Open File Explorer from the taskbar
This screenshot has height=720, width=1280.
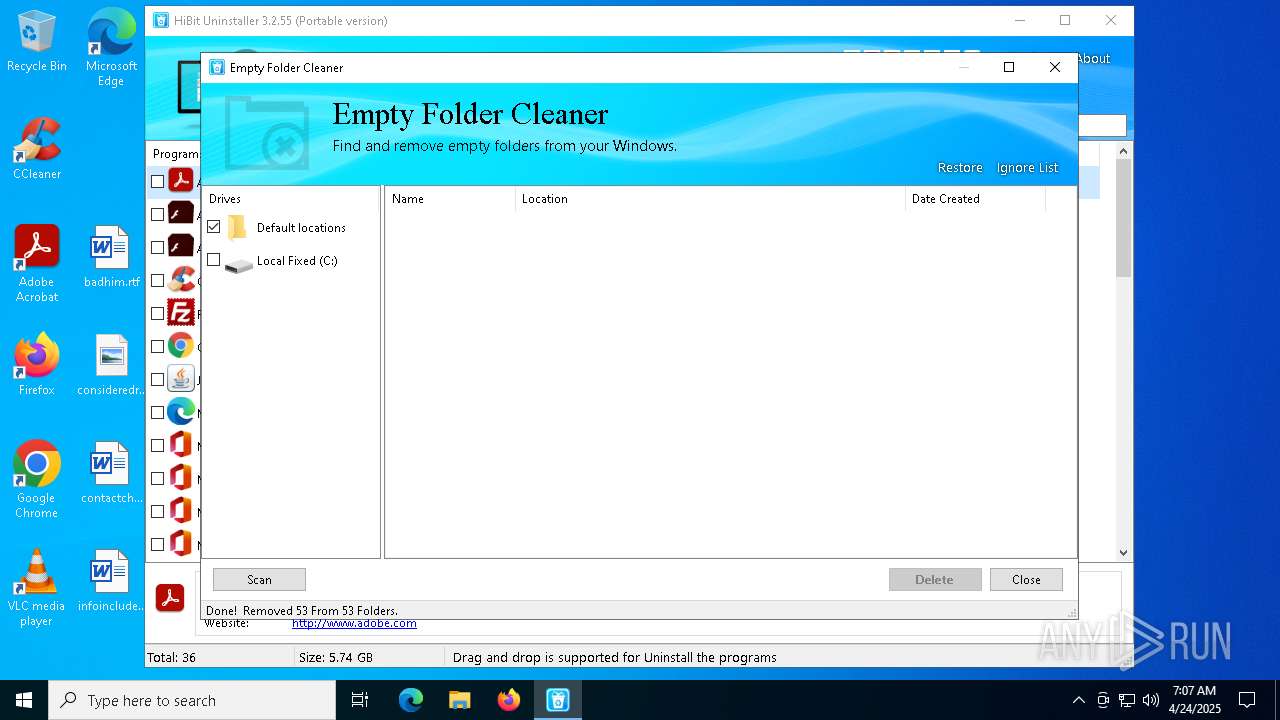460,700
